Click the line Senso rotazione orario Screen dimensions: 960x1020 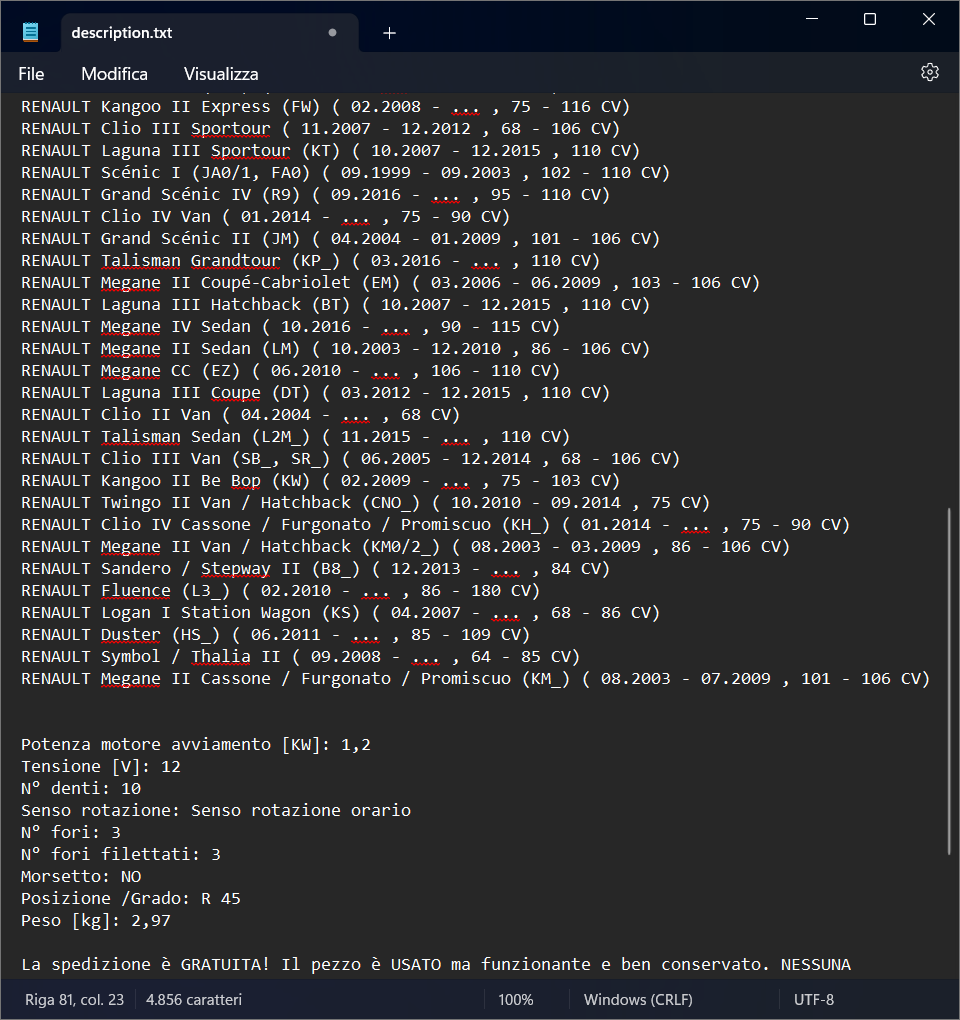(216, 811)
